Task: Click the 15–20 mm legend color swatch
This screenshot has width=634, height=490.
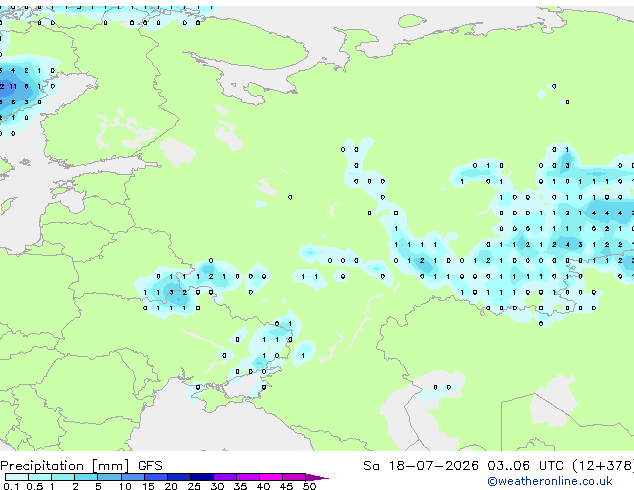Action: click(x=156, y=477)
